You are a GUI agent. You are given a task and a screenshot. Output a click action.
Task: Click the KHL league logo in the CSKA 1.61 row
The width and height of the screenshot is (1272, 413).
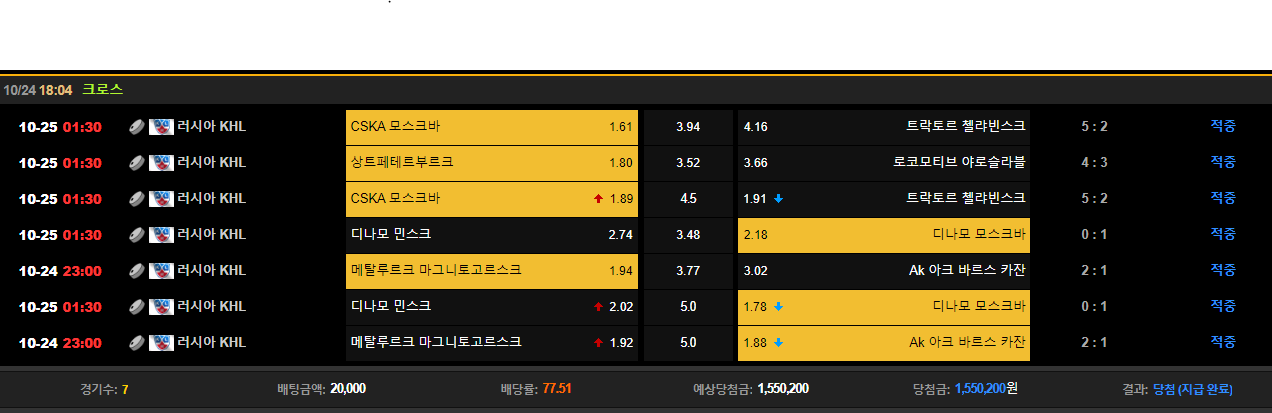(161, 127)
